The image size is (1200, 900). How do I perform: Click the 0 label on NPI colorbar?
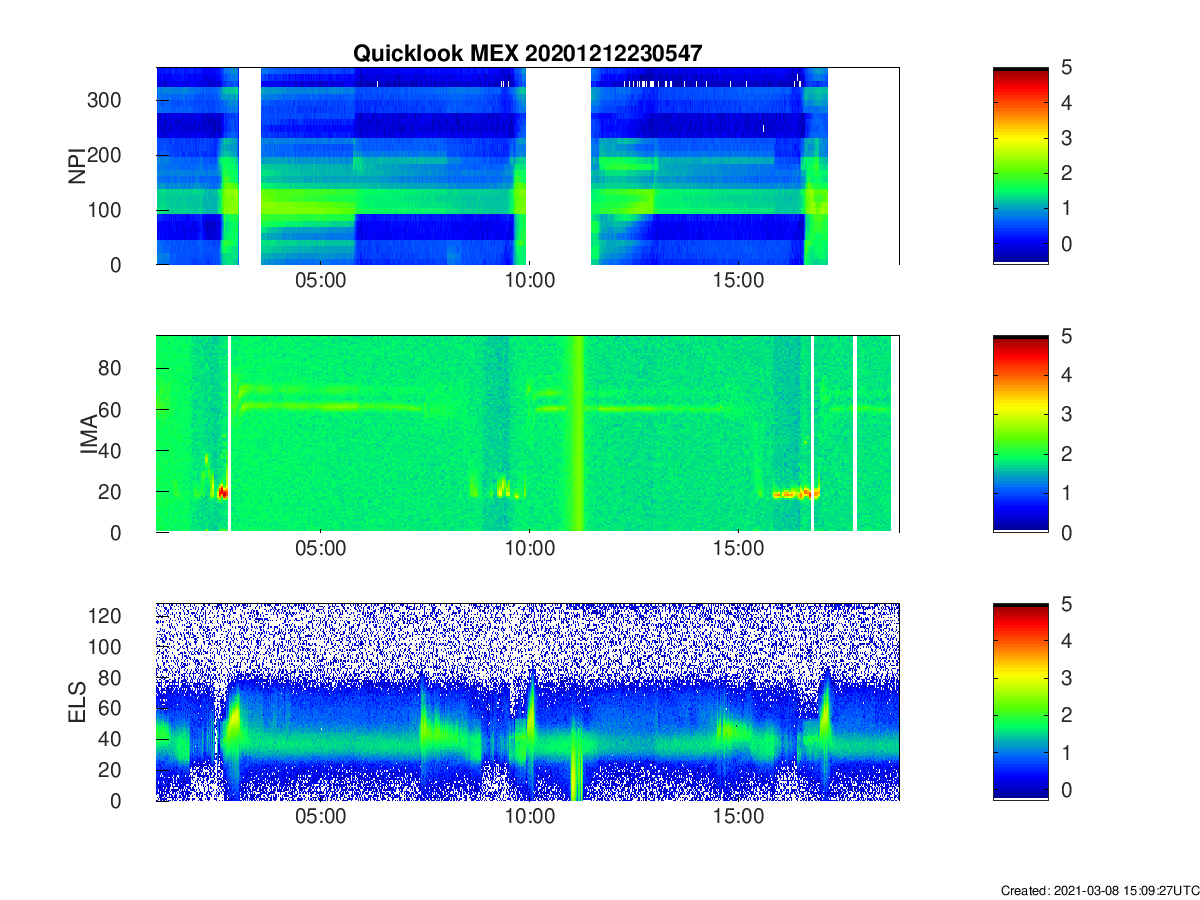point(1065,244)
